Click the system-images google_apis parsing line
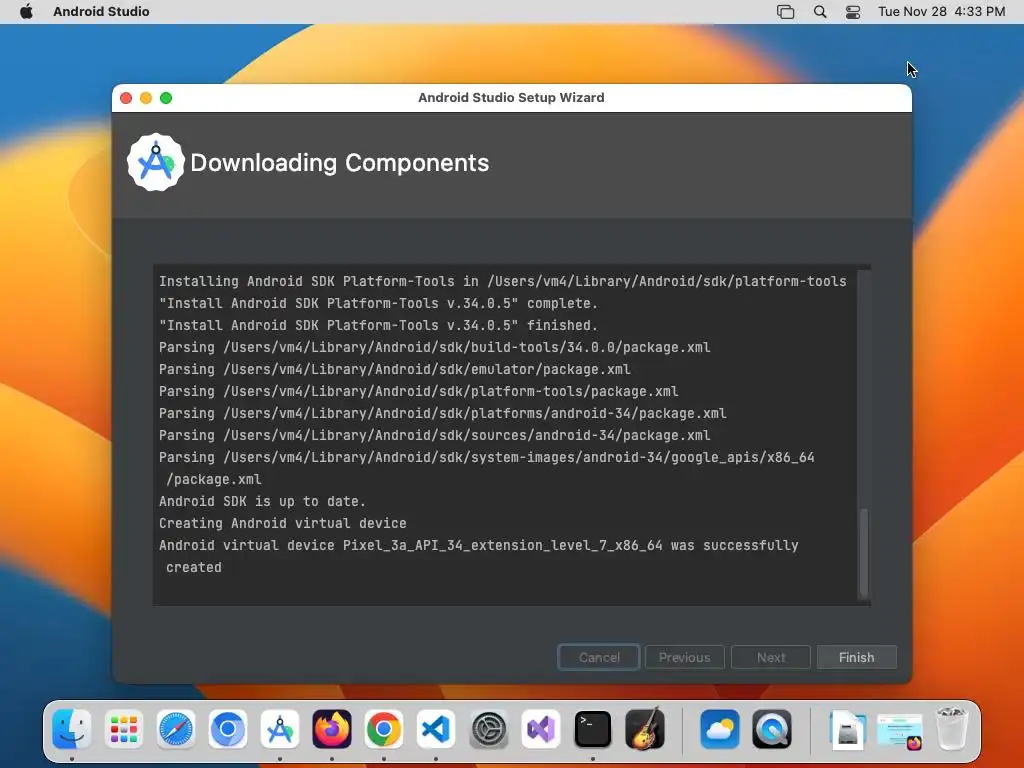This screenshot has height=768, width=1024. [x=487, y=468]
